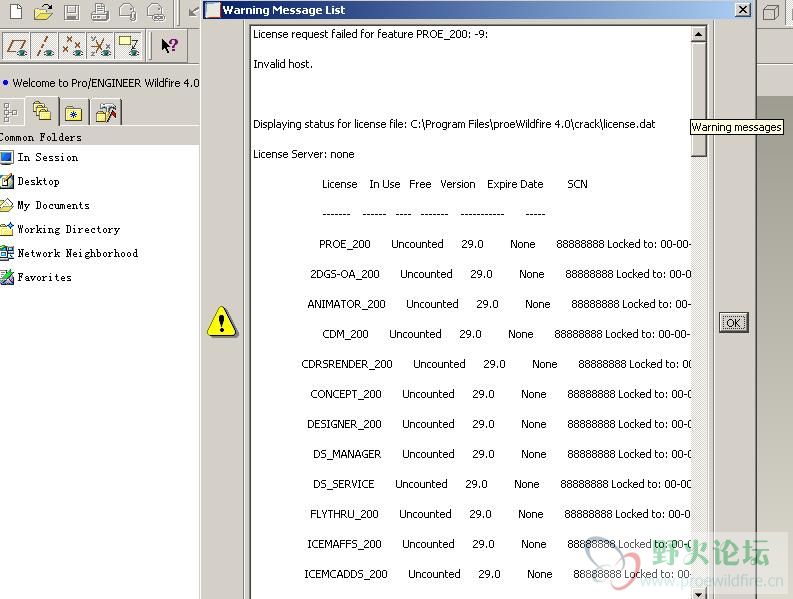Switch to the Connections navigator tab
Viewport: 793px width, 599px height.
pyautogui.click(x=107, y=112)
